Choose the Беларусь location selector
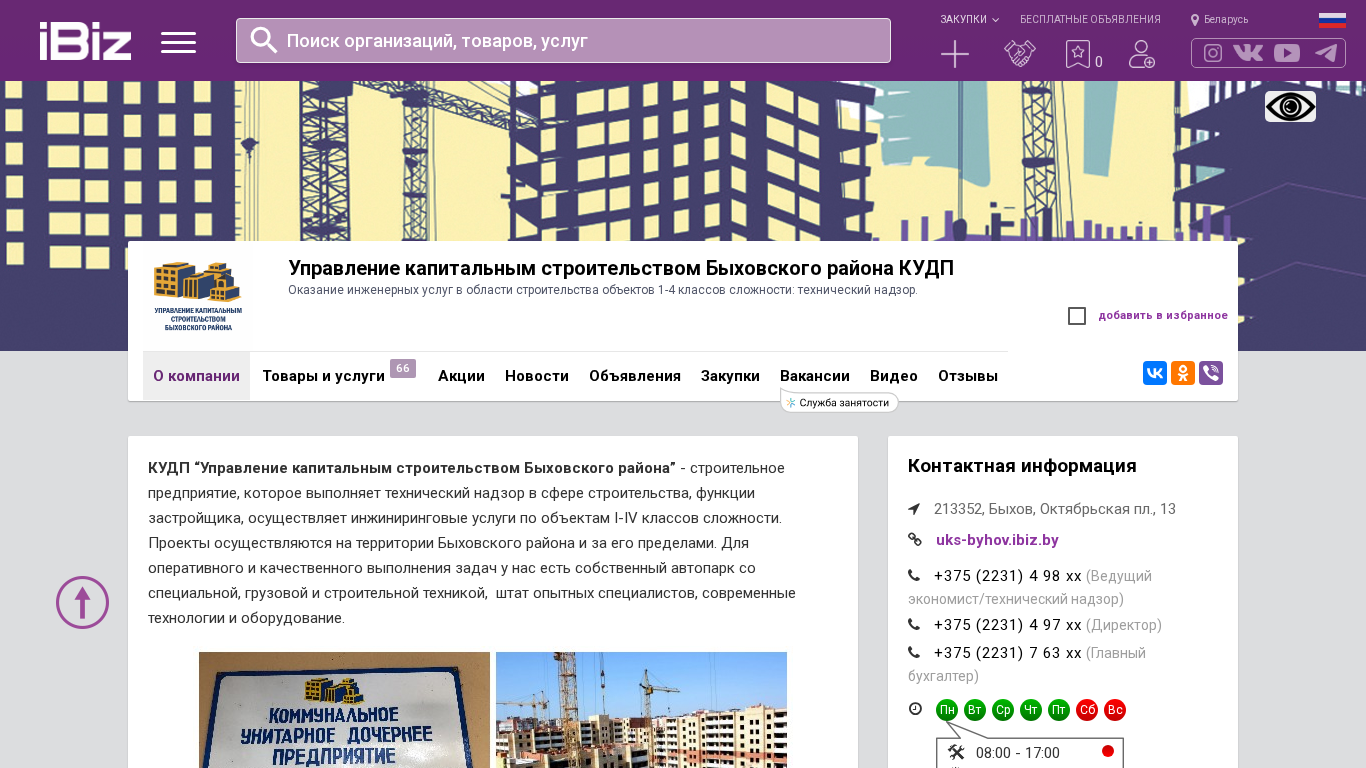This screenshot has height=768, width=1366. 1219,19
